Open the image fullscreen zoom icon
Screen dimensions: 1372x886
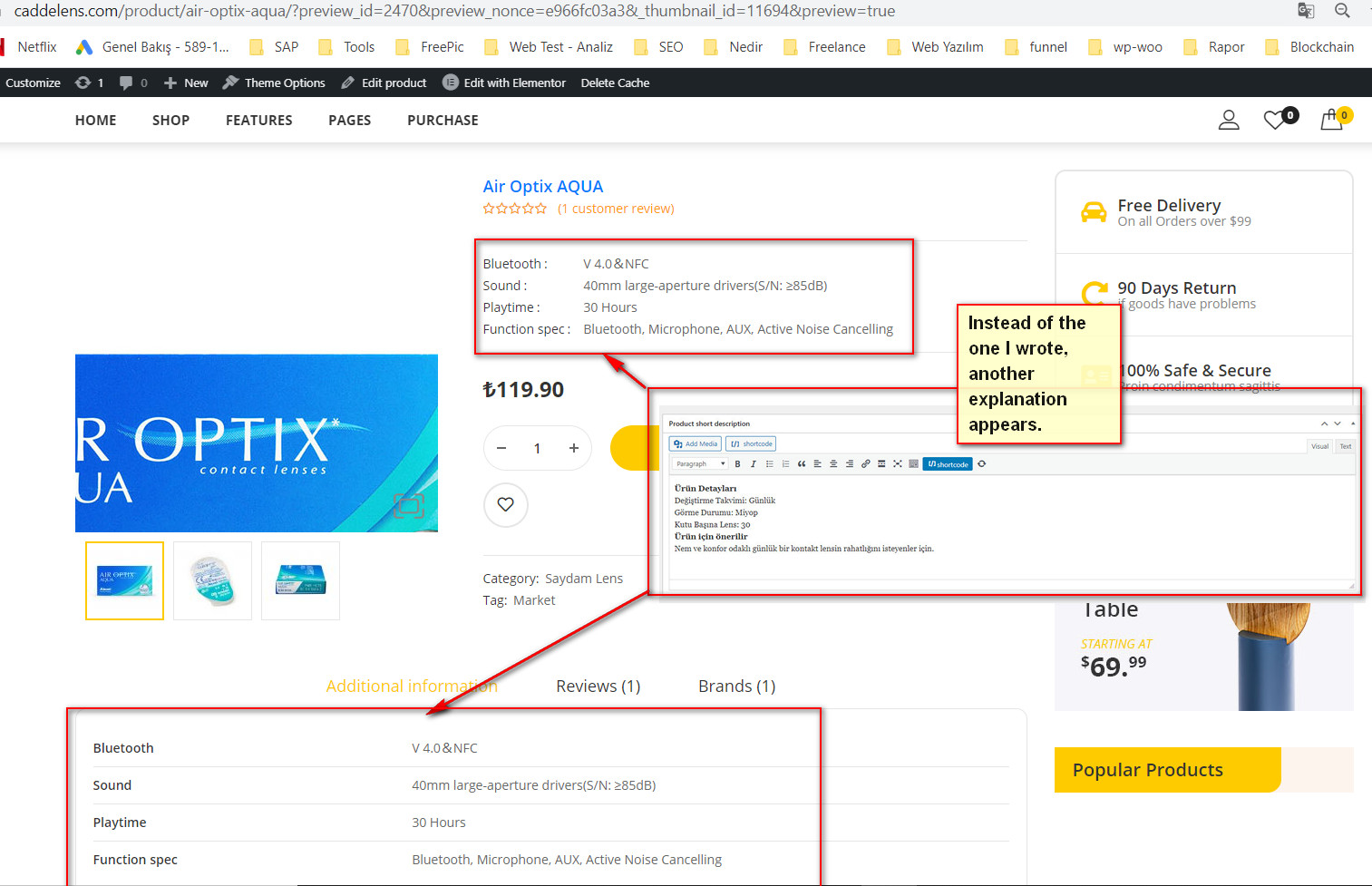(408, 506)
